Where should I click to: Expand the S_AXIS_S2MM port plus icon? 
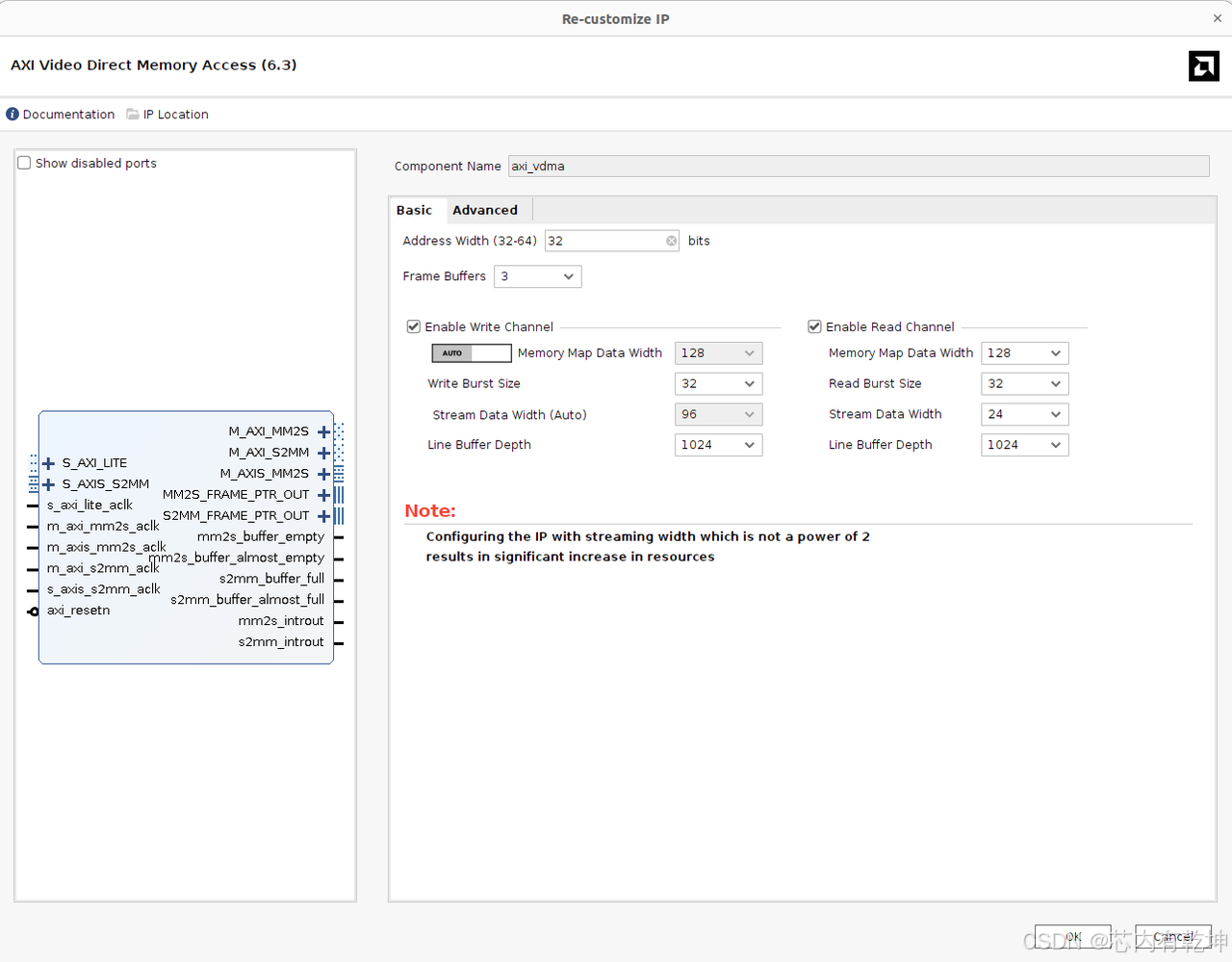point(49,484)
